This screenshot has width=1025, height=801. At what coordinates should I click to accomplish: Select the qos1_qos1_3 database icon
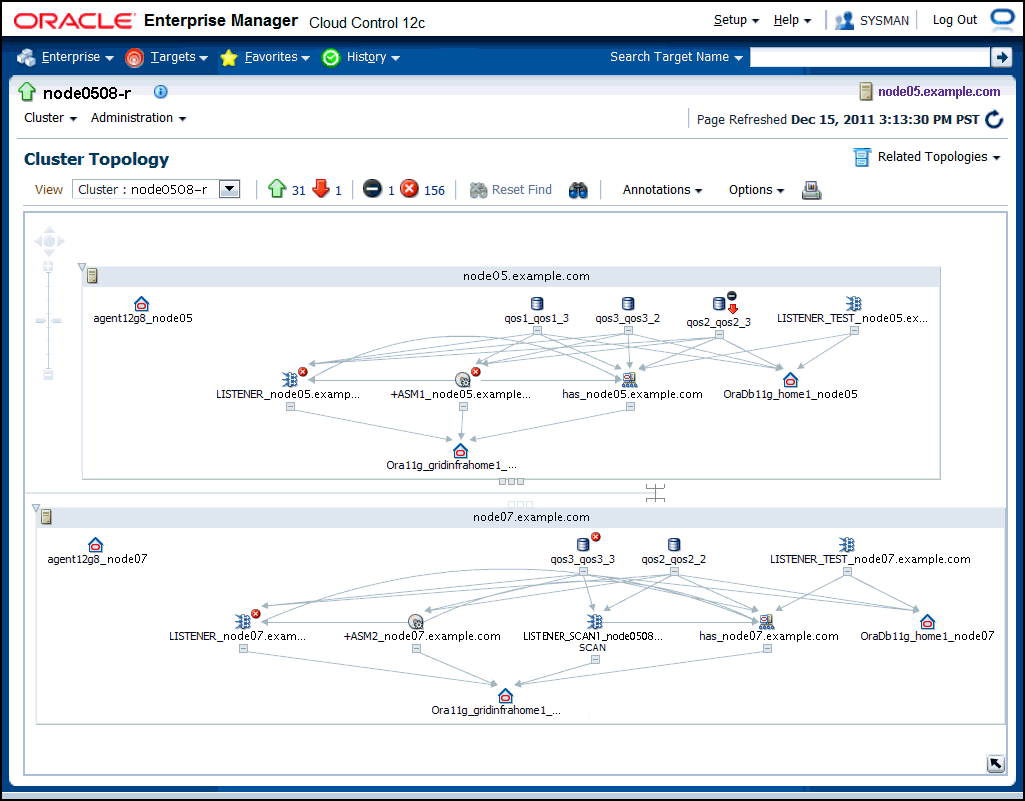tap(537, 303)
